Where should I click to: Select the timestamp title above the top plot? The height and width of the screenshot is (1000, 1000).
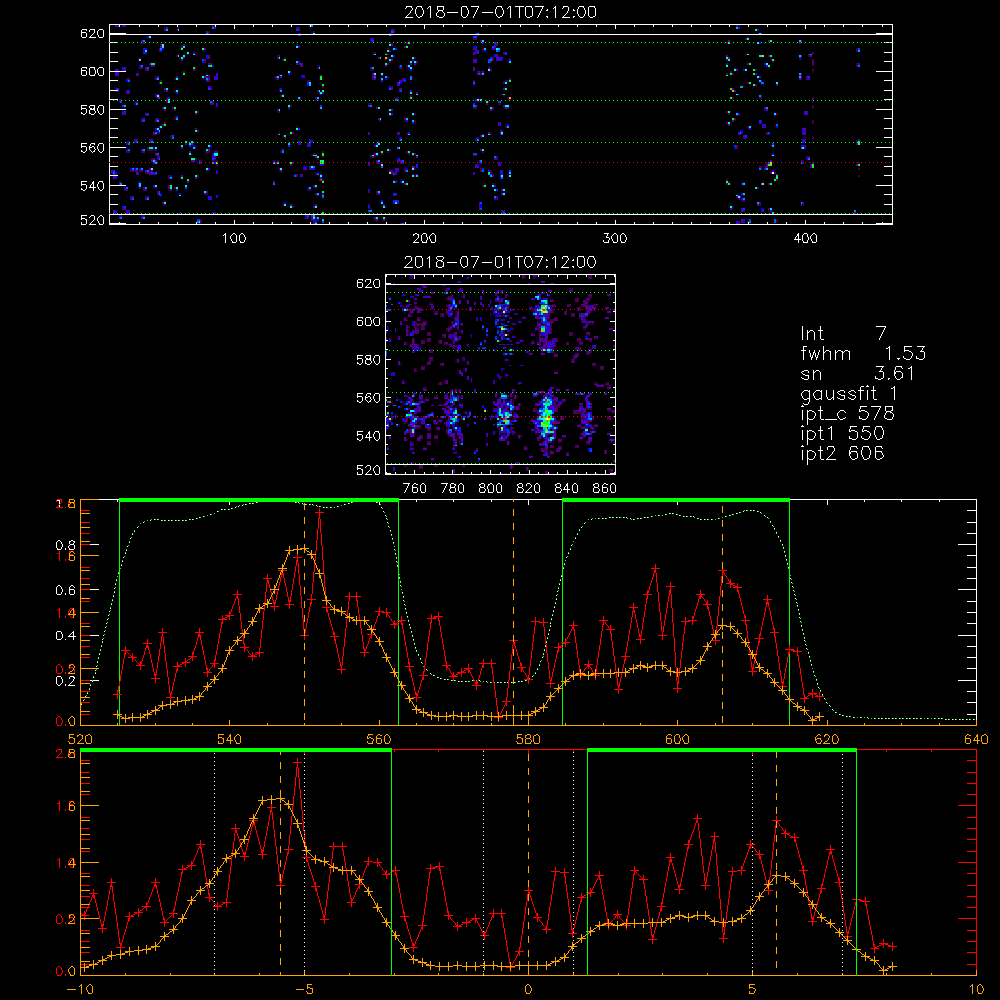tap(501, 11)
